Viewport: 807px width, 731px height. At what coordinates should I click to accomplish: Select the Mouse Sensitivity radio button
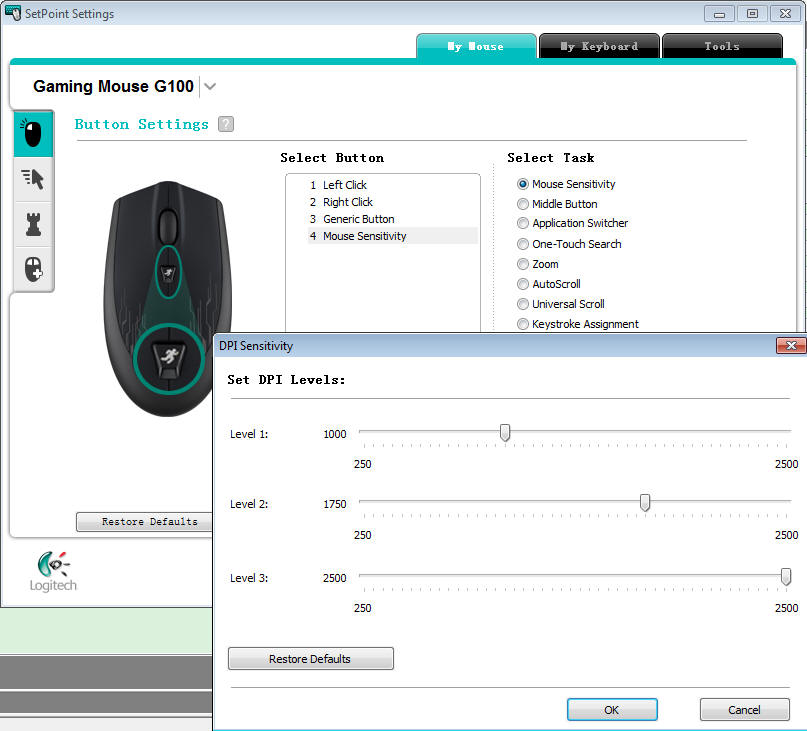[x=523, y=184]
